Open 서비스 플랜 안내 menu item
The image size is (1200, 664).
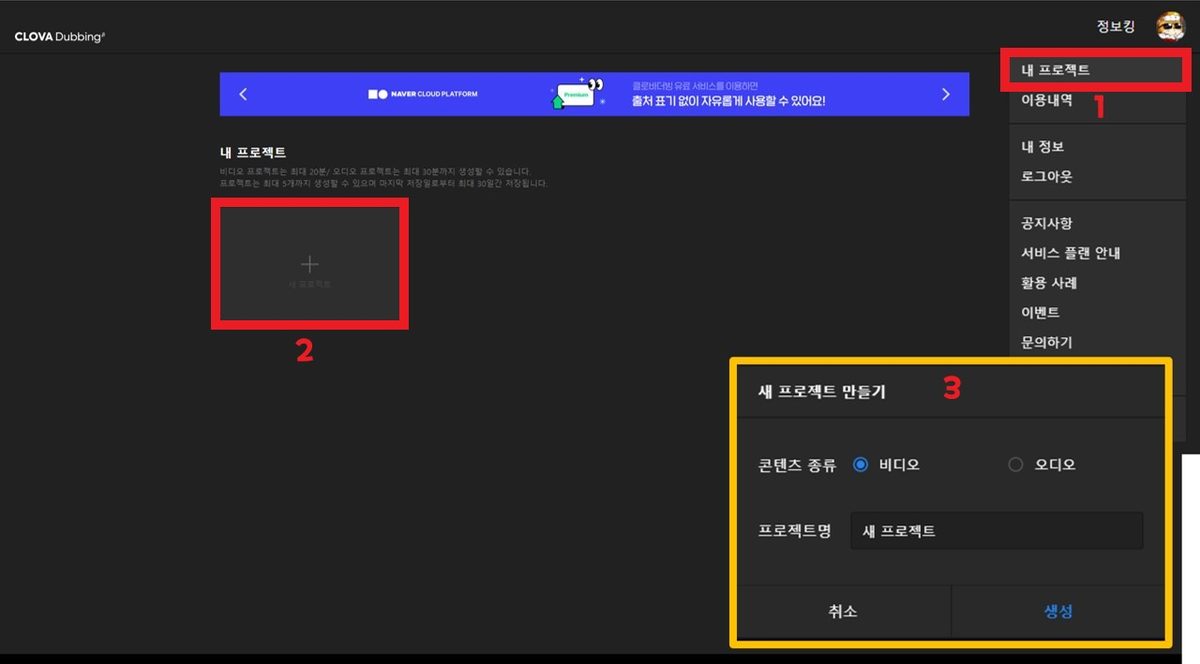(1070, 253)
